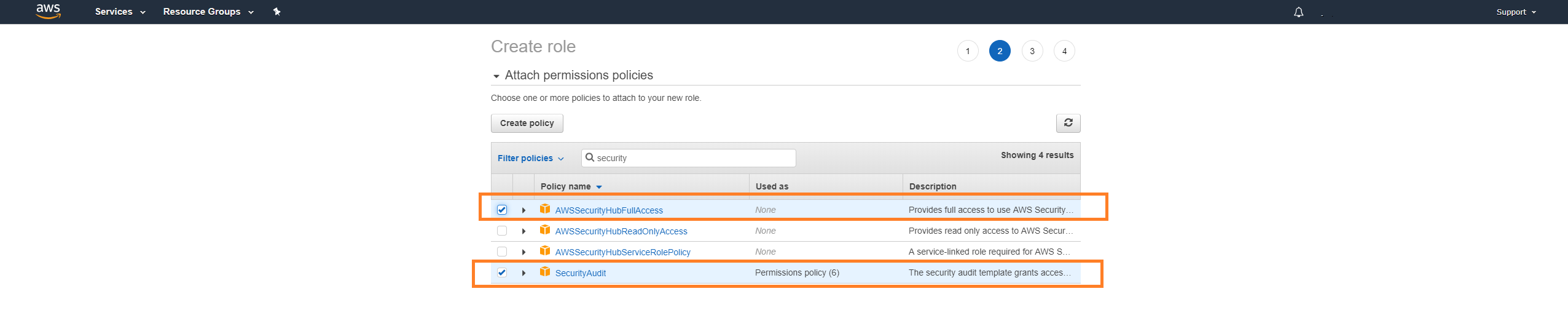Collapse the Attach permissions policies section
The height and width of the screenshot is (318, 1568).
(496, 76)
